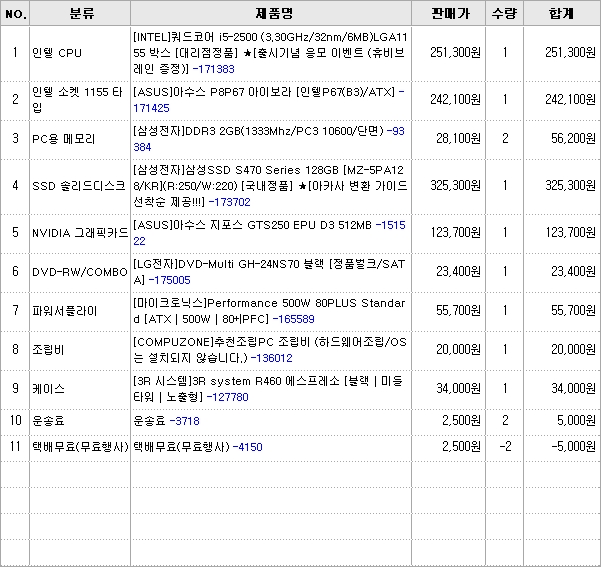Click the 242,100원 price in the 판매가 column
This screenshot has width=601, height=567.
pyautogui.click(x=455, y=100)
